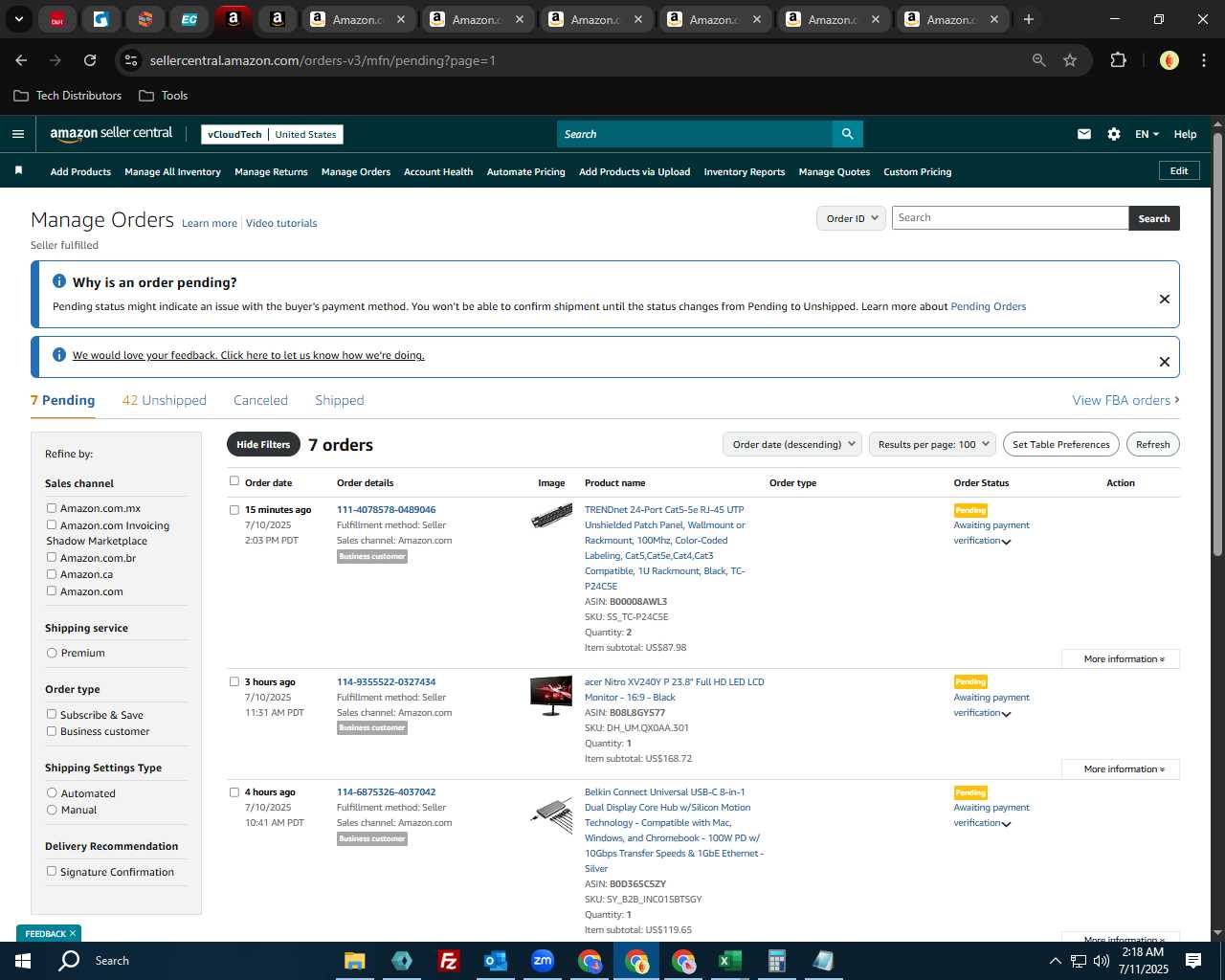Open FileZilla from the taskbar
This screenshot has width=1225, height=980.
click(x=448, y=961)
